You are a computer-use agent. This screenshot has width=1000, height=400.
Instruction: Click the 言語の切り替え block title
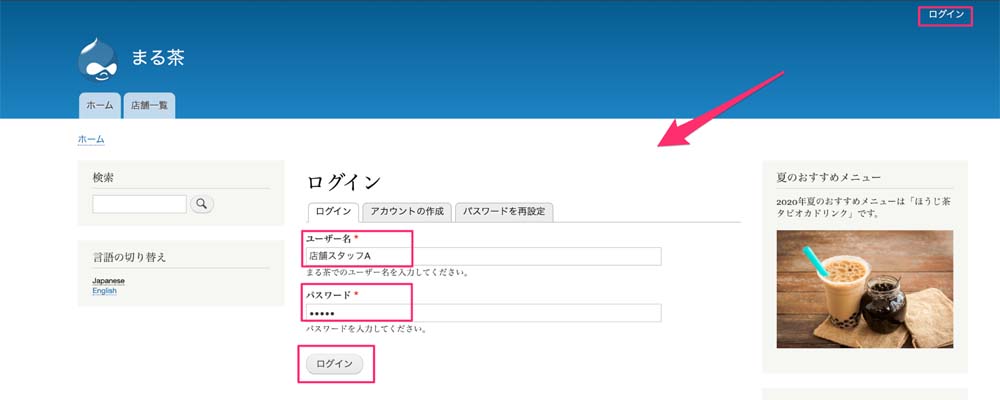pos(129,257)
